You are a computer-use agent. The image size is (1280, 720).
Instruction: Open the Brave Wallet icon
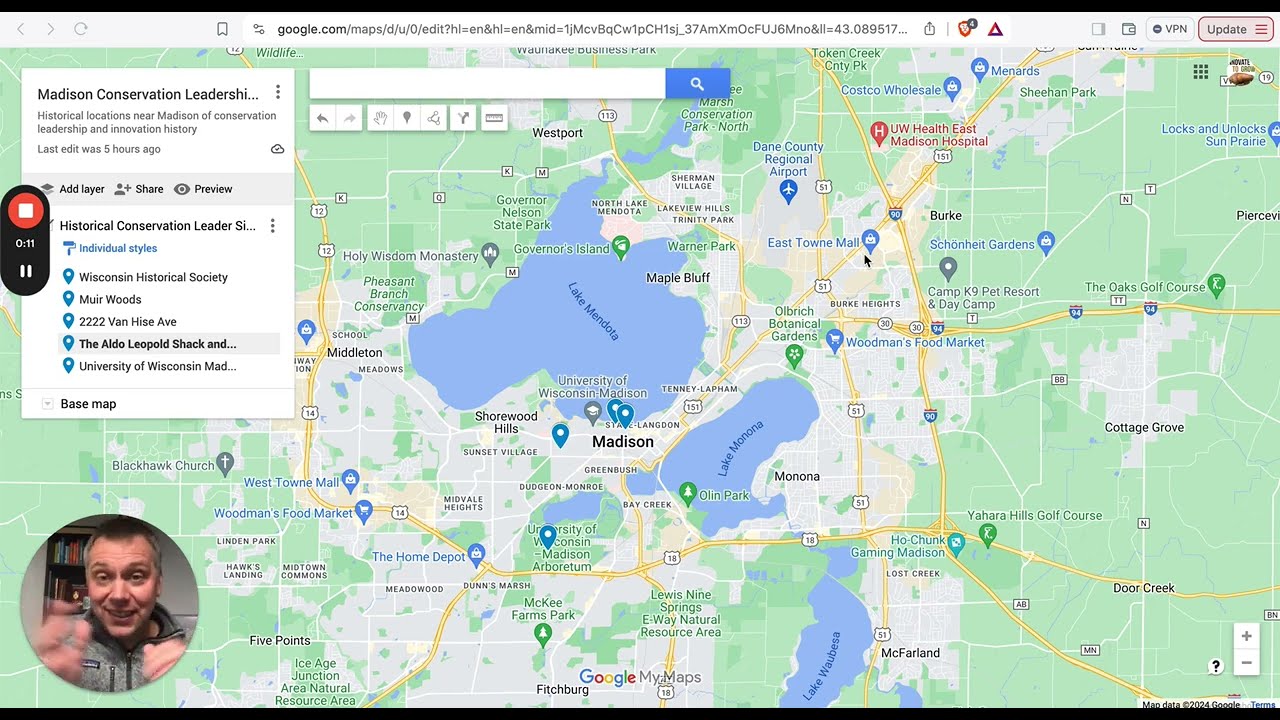(x=1129, y=29)
